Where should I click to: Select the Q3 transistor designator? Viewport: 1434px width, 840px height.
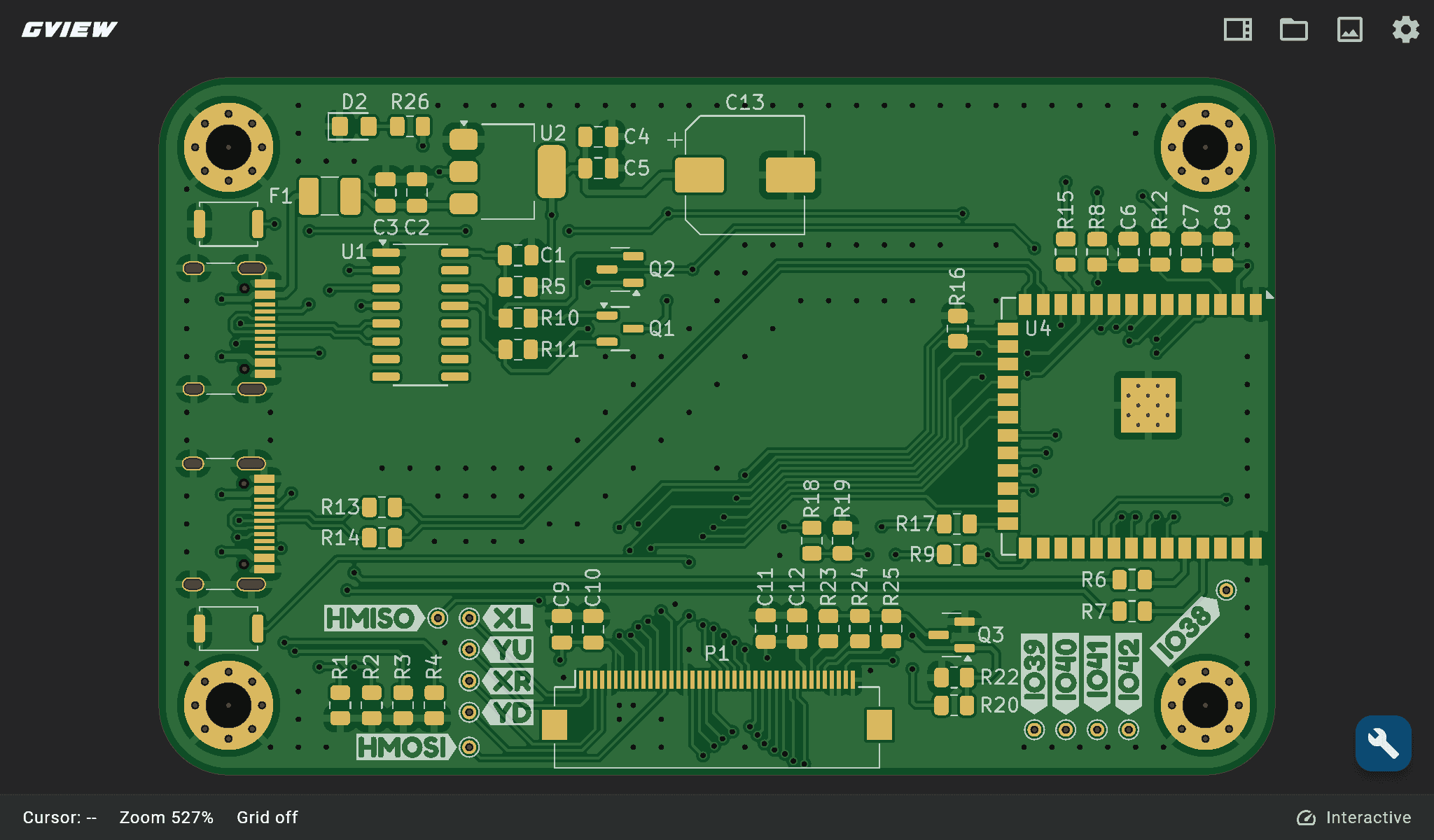(x=991, y=635)
